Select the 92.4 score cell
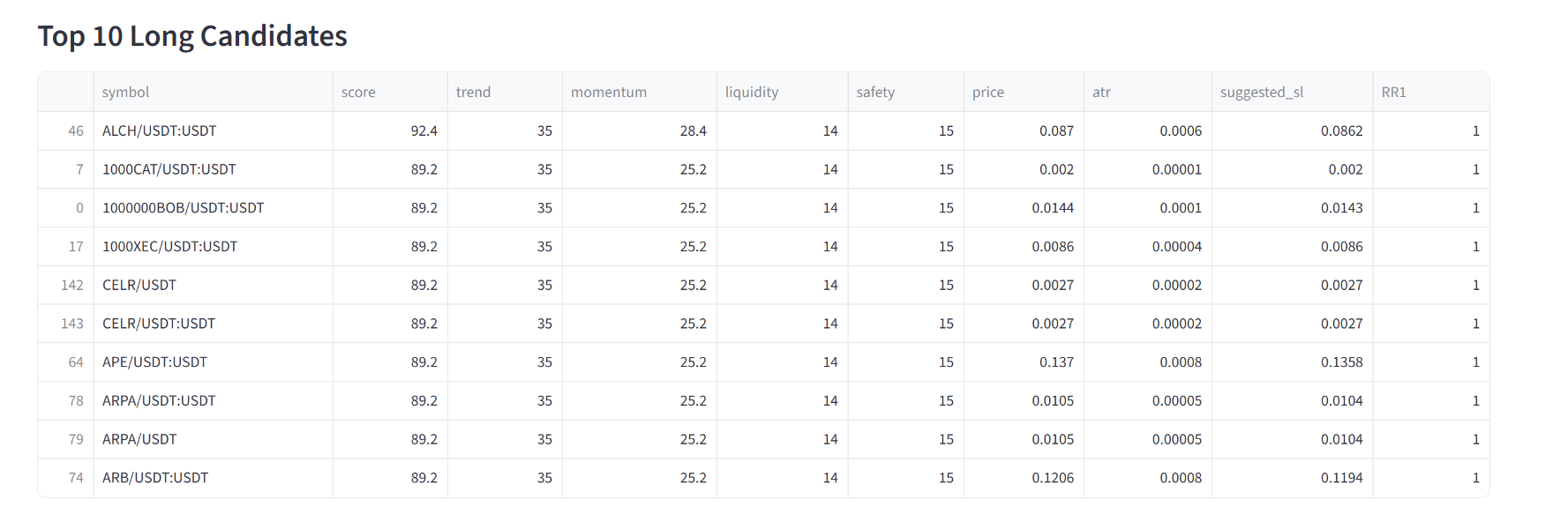 [x=424, y=130]
